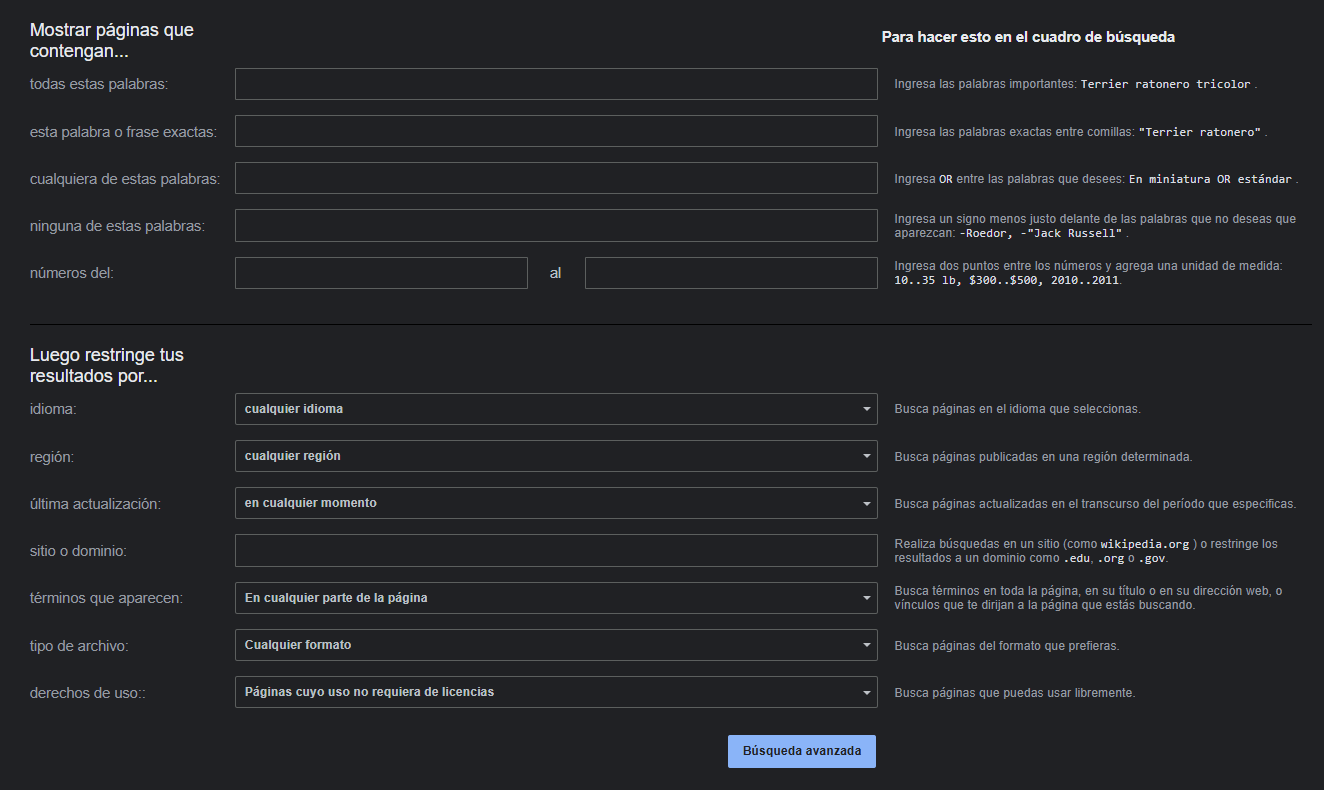
Task: Click the arrow on 'términos que aparecen' dropdown
Action: (866, 598)
